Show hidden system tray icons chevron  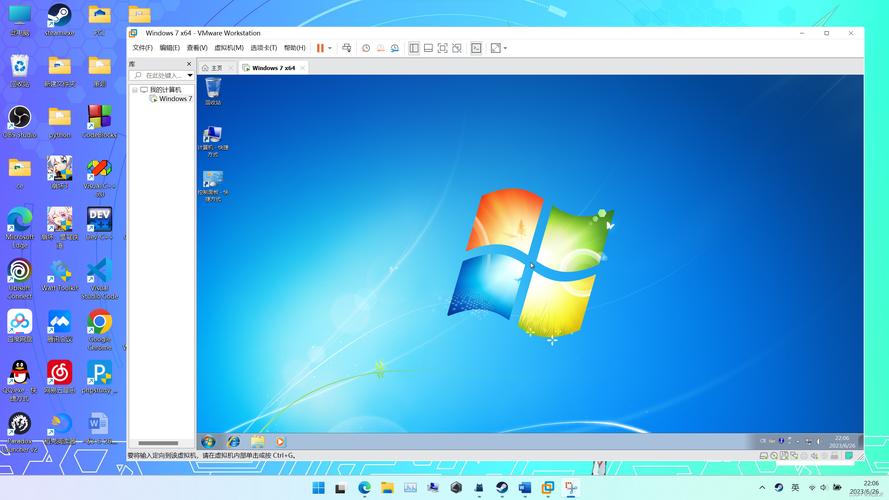(x=762, y=488)
